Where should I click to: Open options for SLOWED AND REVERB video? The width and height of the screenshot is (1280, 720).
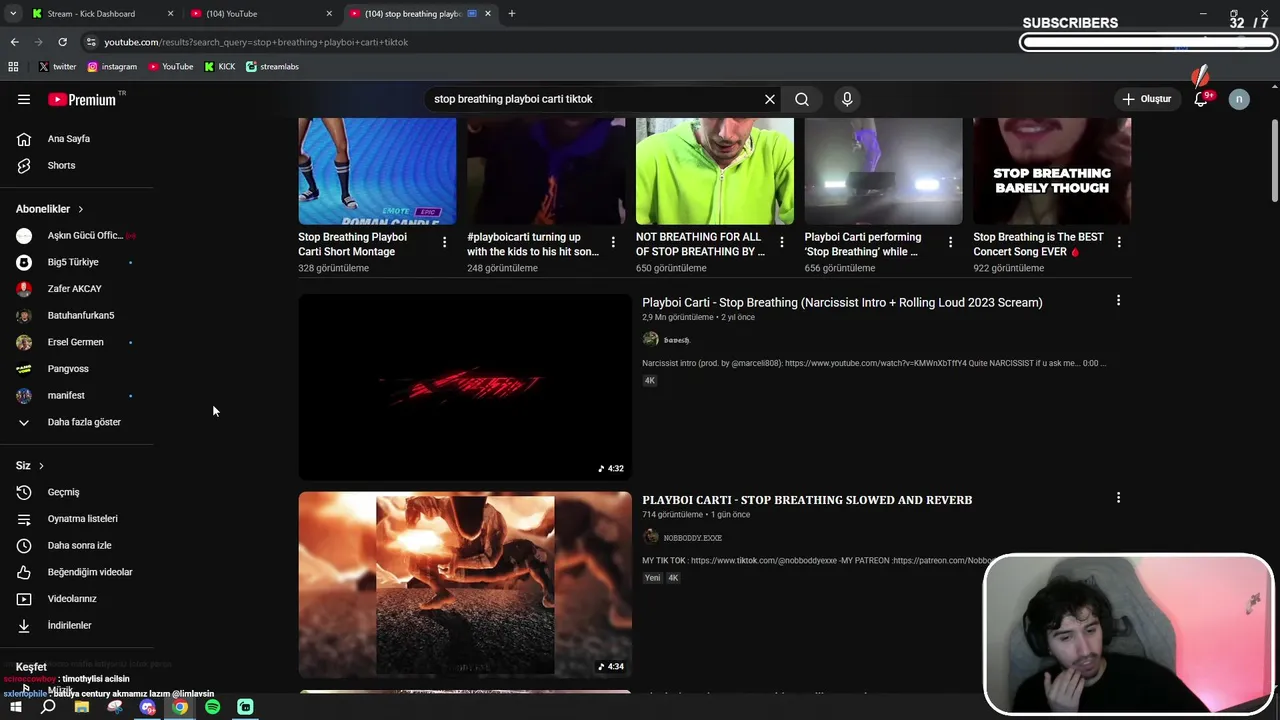(1118, 497)
